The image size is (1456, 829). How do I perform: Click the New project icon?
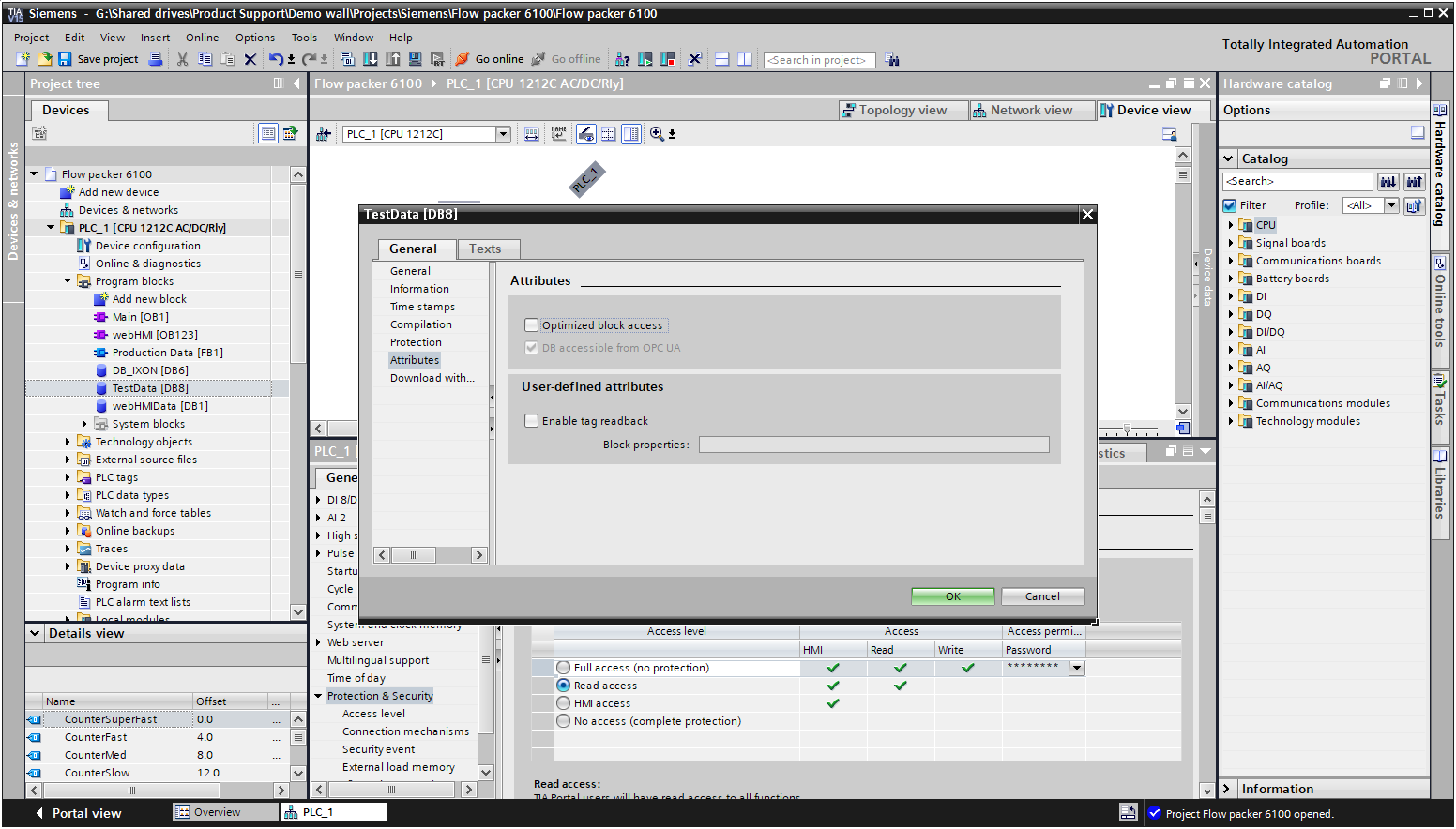23,59
